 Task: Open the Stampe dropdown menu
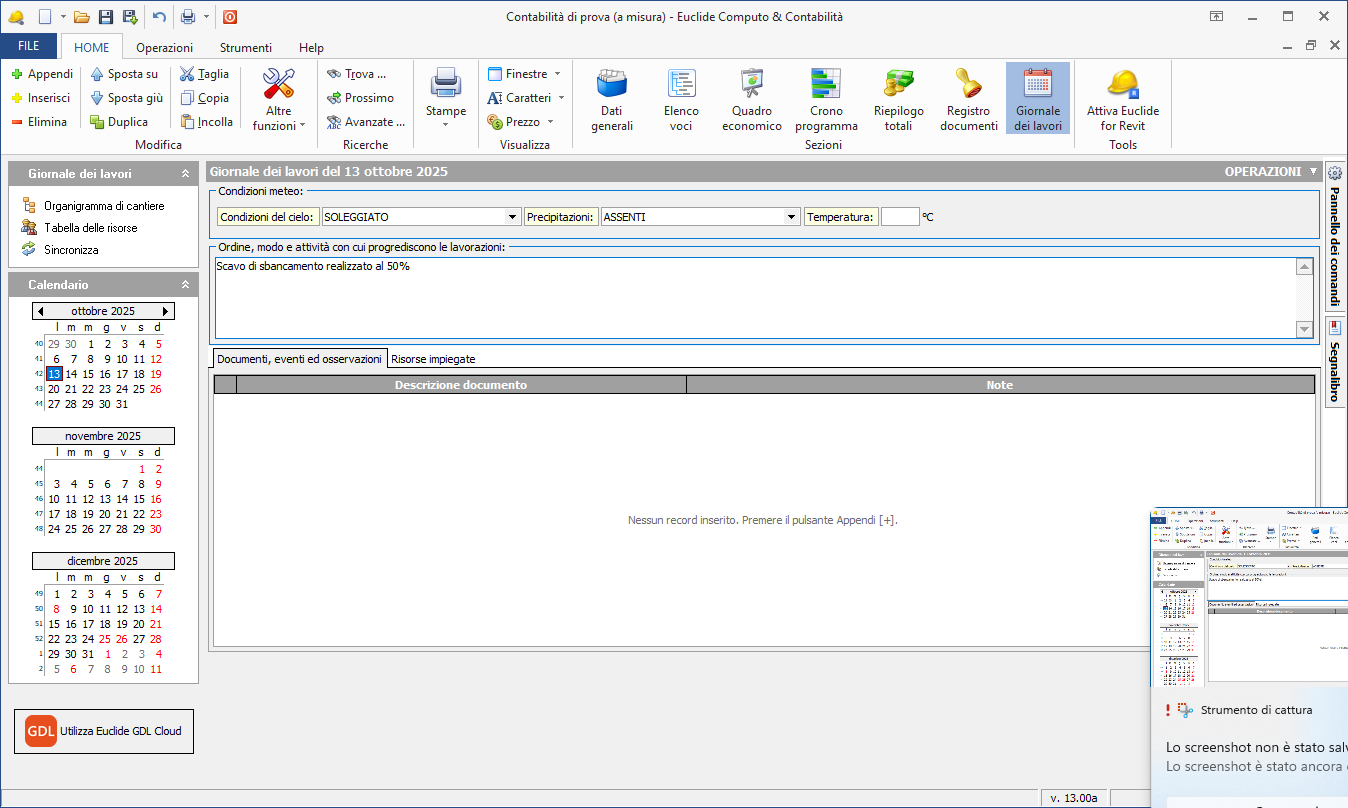(x=445, y=99)
